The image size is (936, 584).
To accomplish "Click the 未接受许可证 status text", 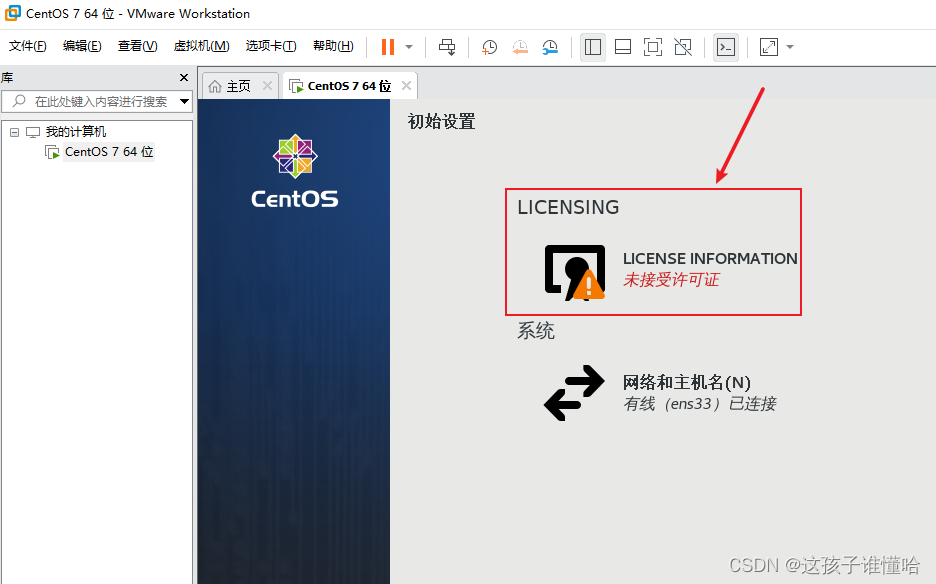I will (x=672, y=280).
